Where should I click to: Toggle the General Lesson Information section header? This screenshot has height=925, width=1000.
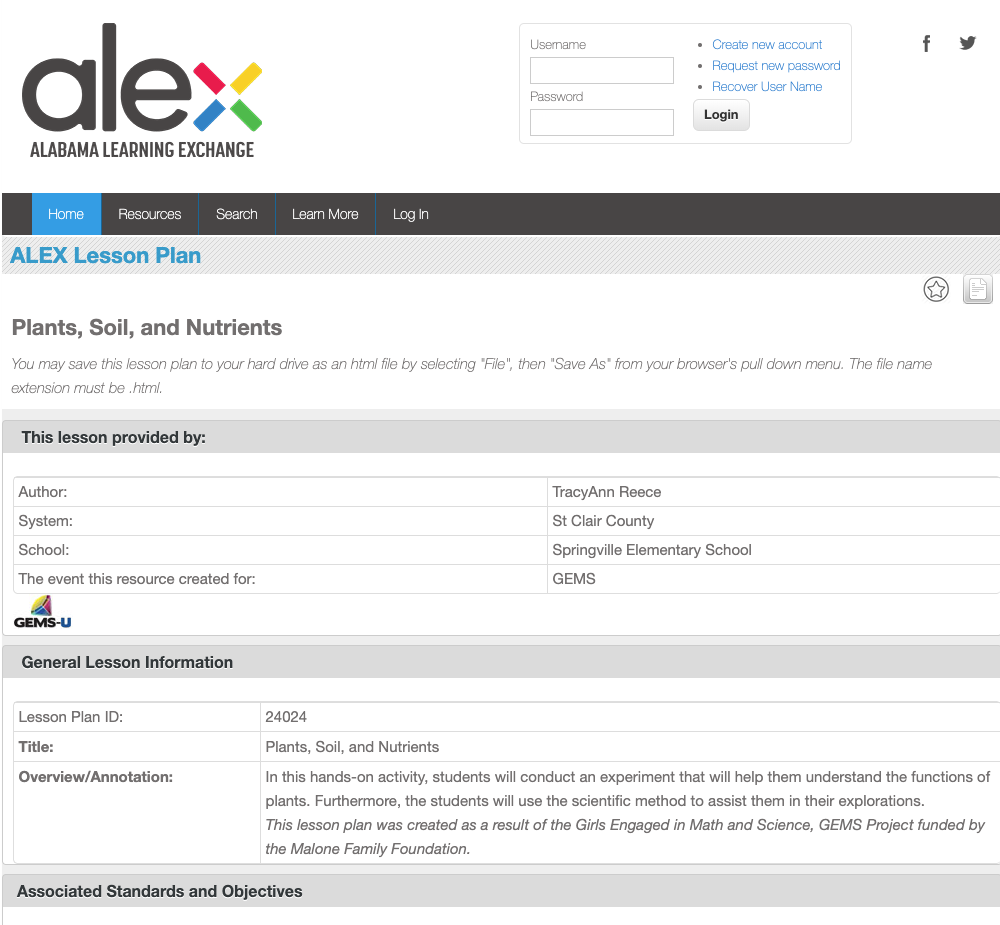(127, 662)
